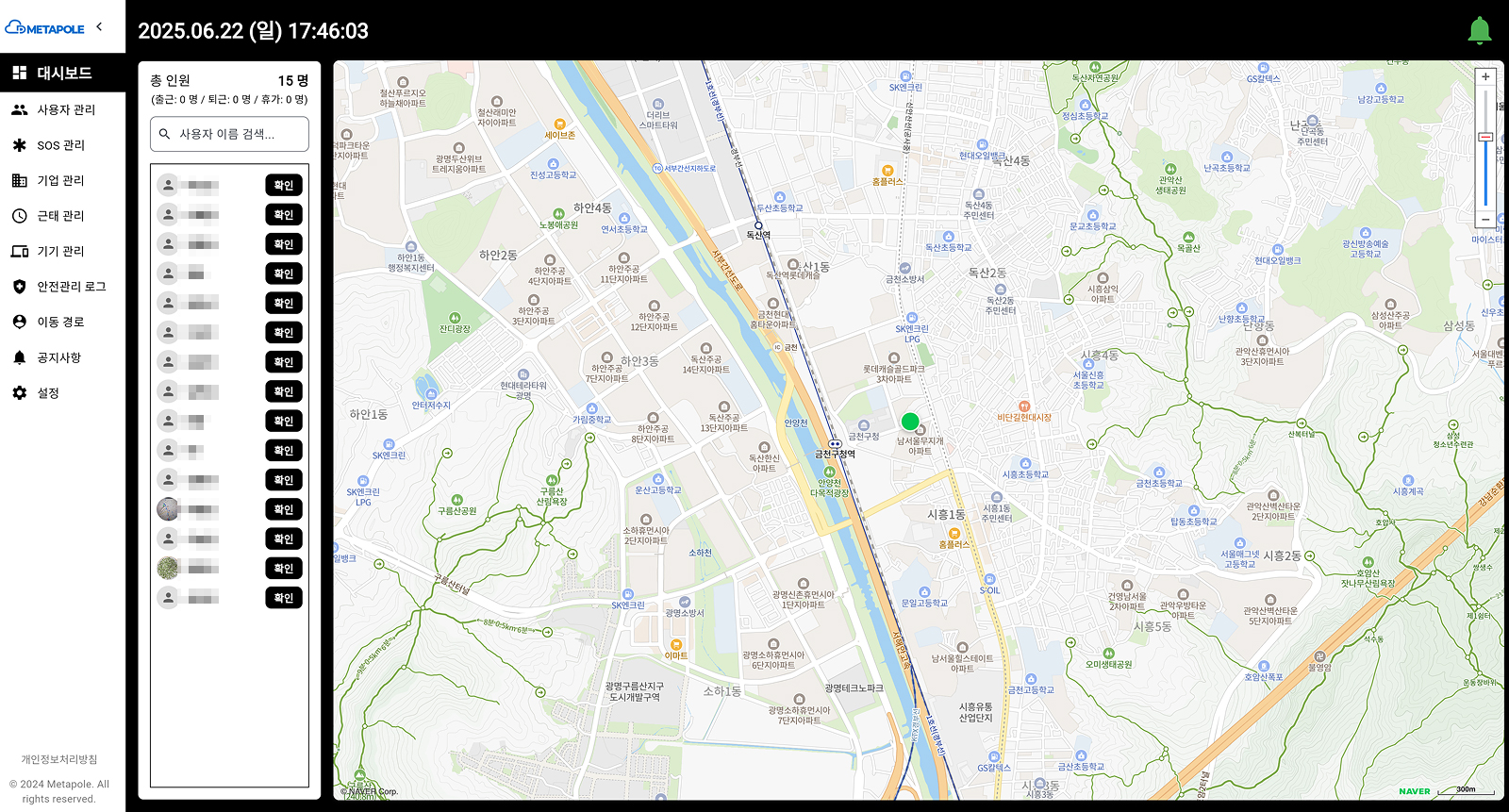Click the magnifier search icon
The image size is (1509, 812).
[165, 134]
